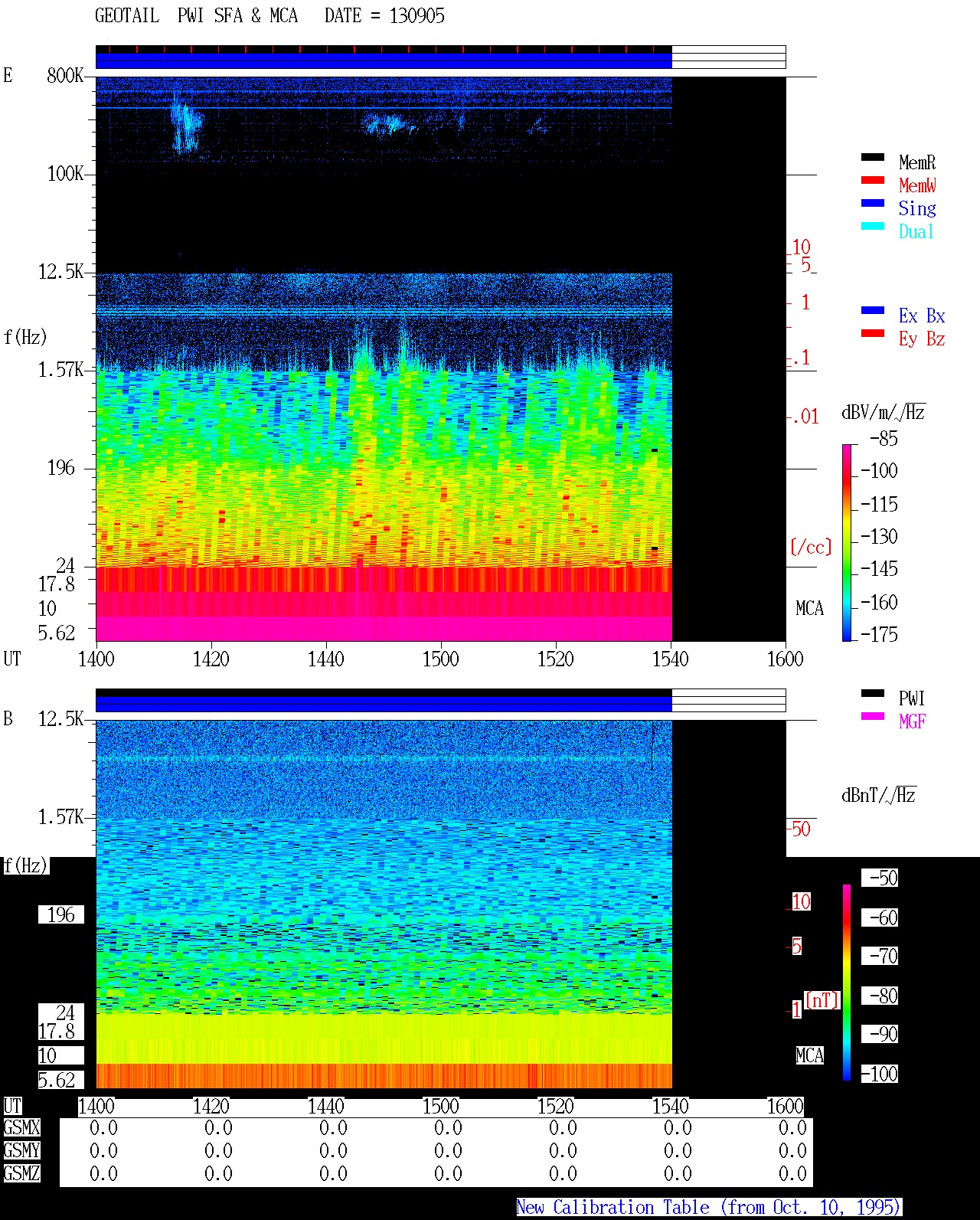
Task: Click the "MemW" legend label
Action: [x=917, y=185]
